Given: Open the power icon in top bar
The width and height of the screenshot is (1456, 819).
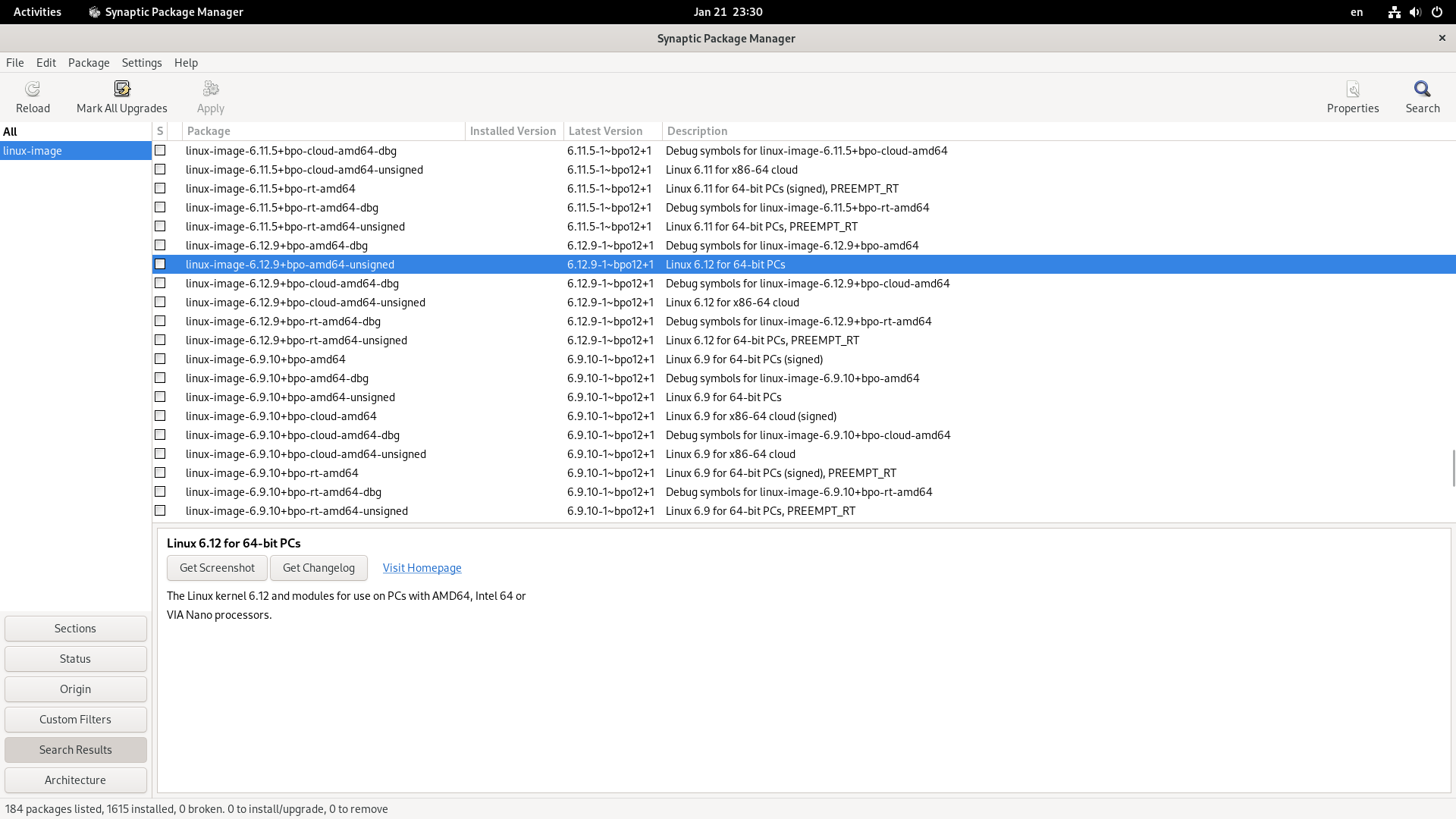Looking at the screenshot, I should pos(1436,12).
